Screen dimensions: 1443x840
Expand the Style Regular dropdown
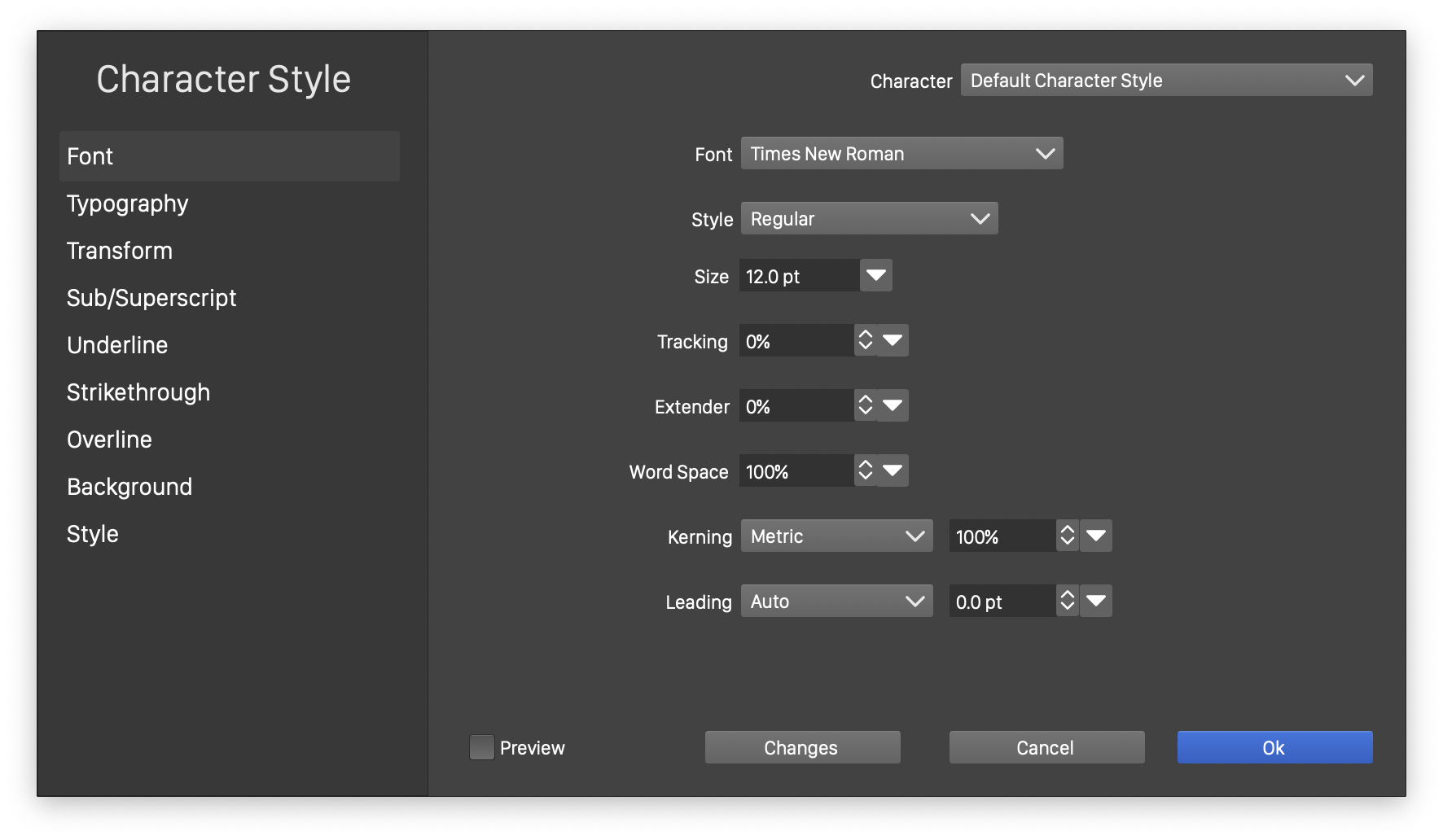869,218
